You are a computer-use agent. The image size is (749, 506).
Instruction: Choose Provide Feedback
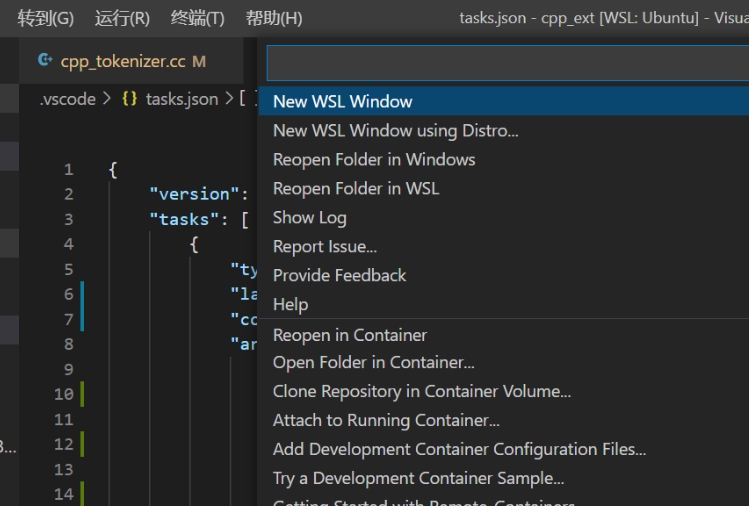click(504, 275)
